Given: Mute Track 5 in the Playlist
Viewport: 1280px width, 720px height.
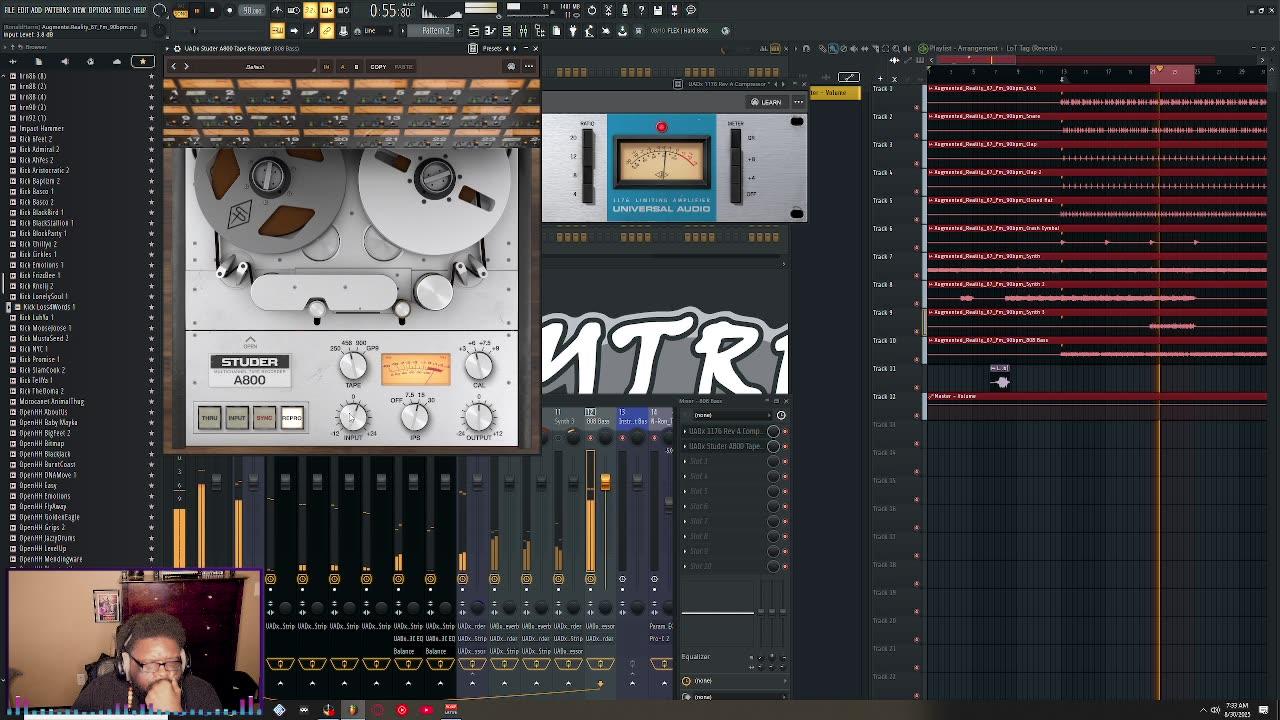Looking at the screenshot, I should [x=917, y=219].
